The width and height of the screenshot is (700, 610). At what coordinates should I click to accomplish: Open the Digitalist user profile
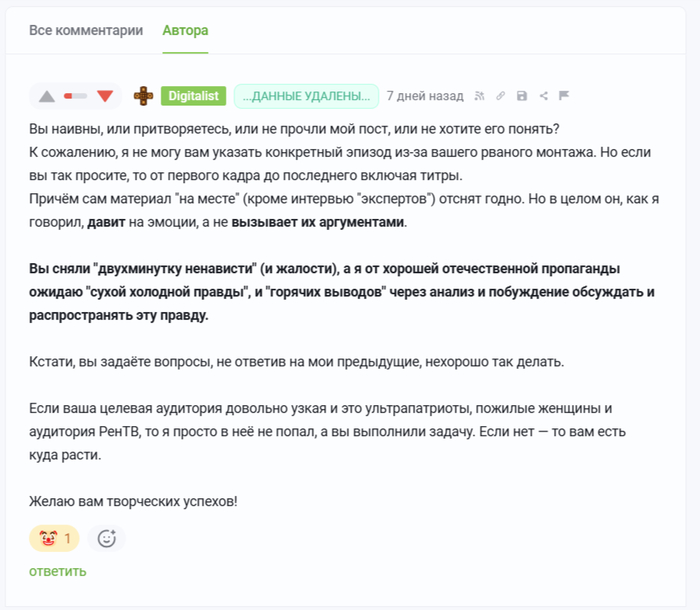tap(193, 96)
